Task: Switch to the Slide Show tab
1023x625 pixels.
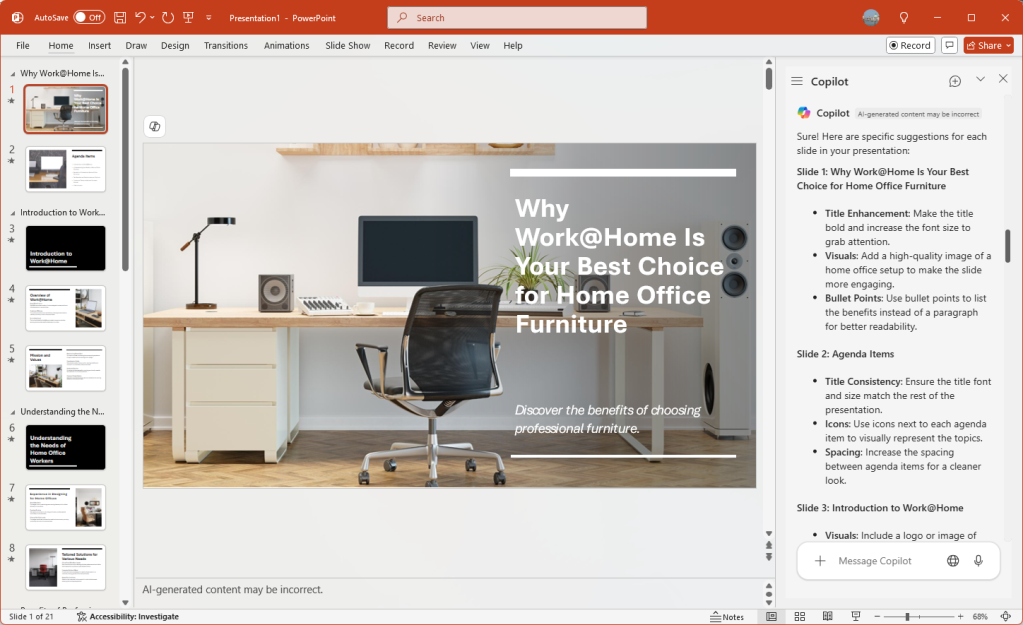Action: 348,45
